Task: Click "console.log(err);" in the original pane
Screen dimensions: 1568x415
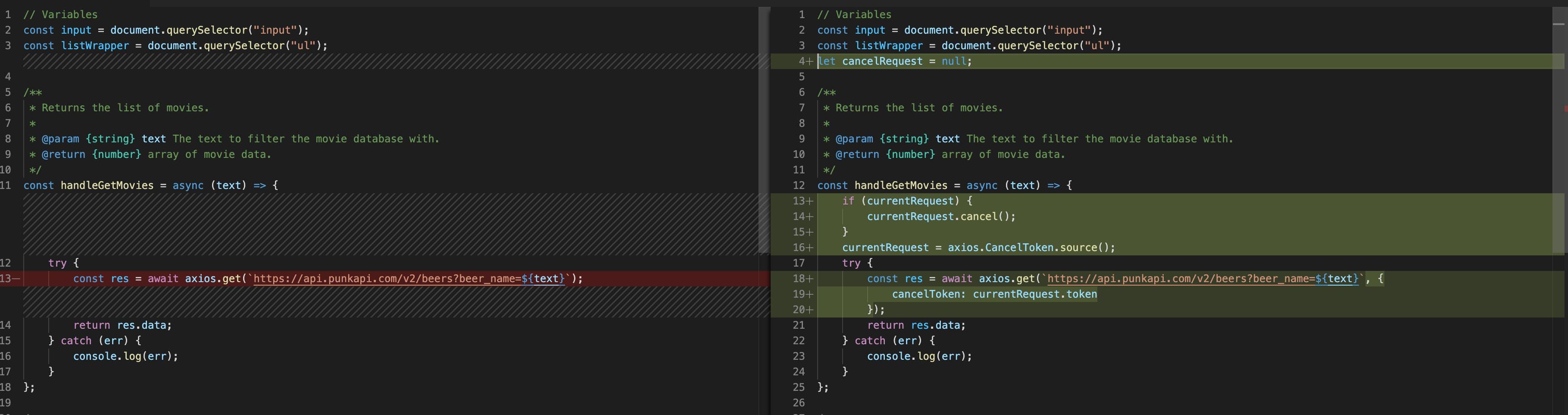Action: tap(126, 356)
